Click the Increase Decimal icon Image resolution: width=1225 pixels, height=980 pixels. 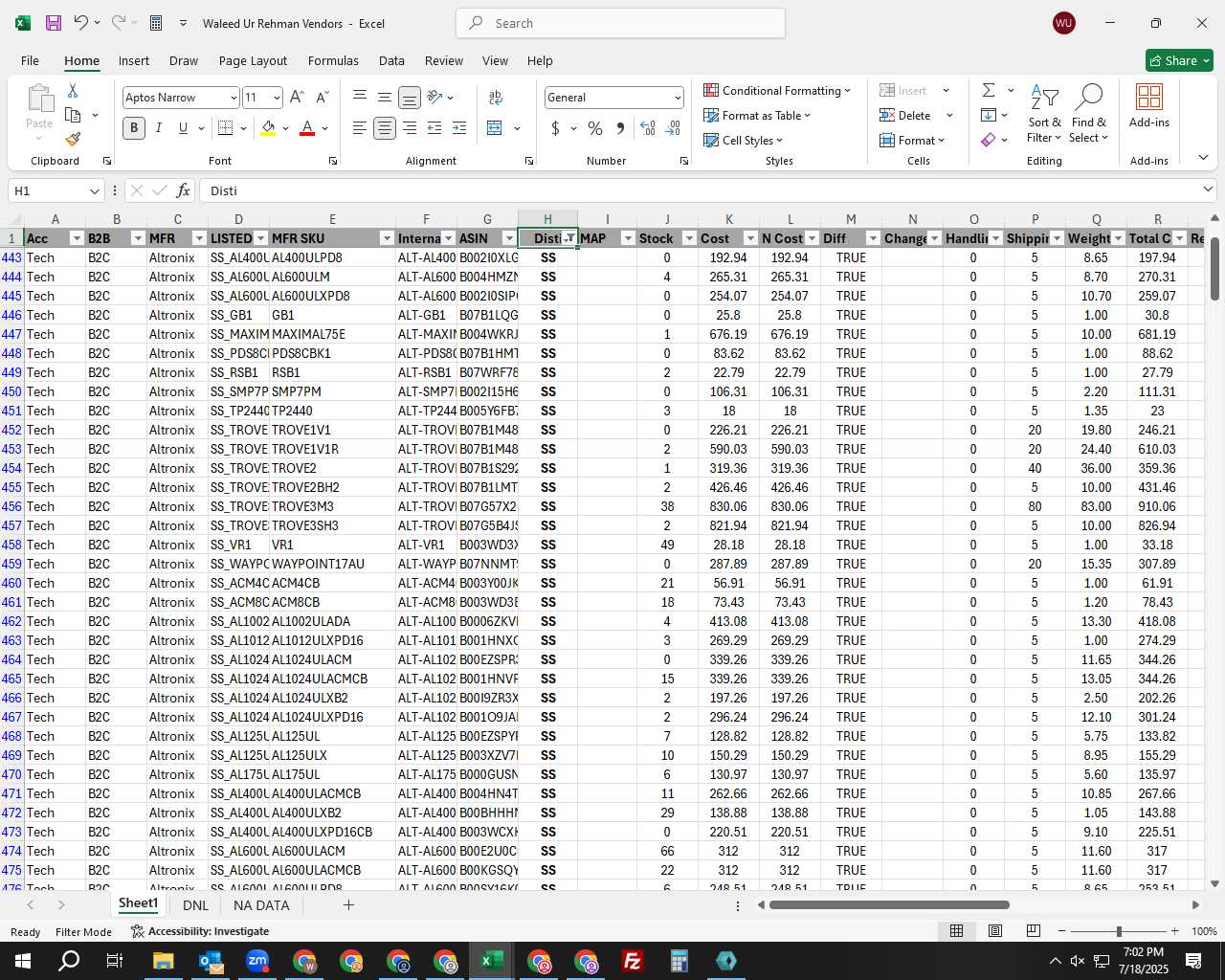tap(648, 127)
